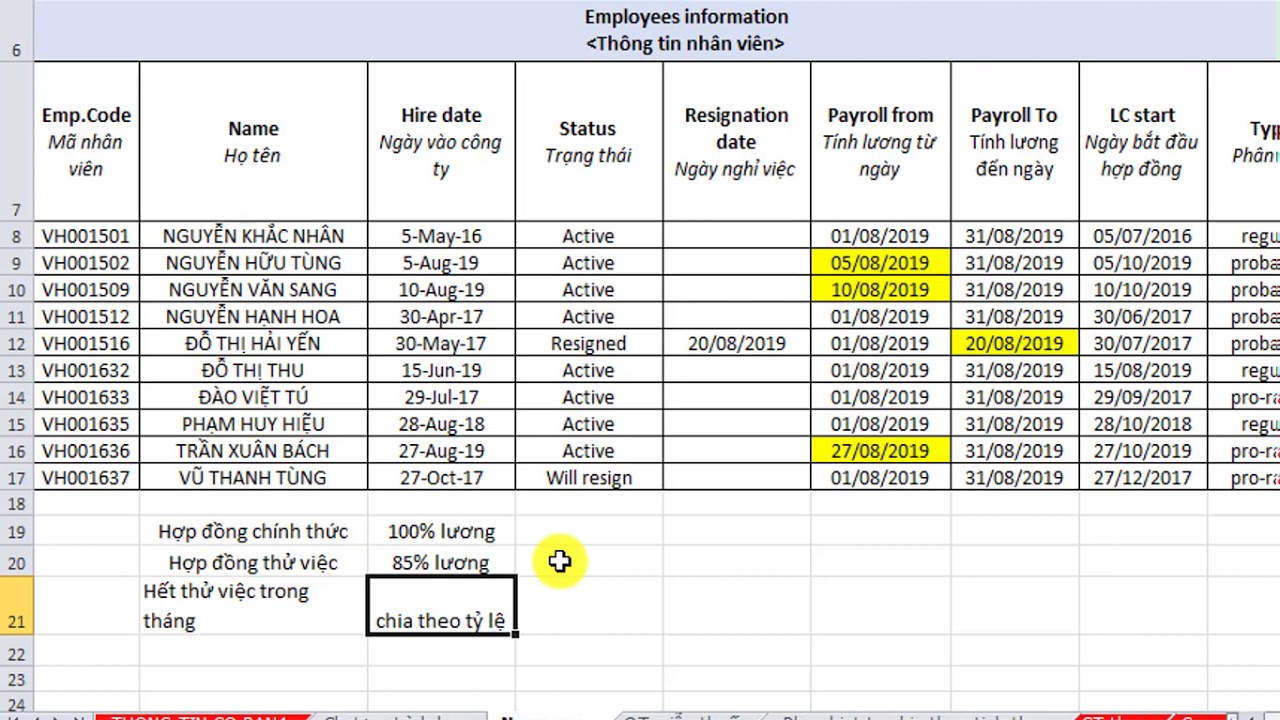Image resolution: width=1280 pixels, height=720 pixels.
Task: Click the 'Emp.Code Mã nhân viên' column header
Action: tap(86, 142)
